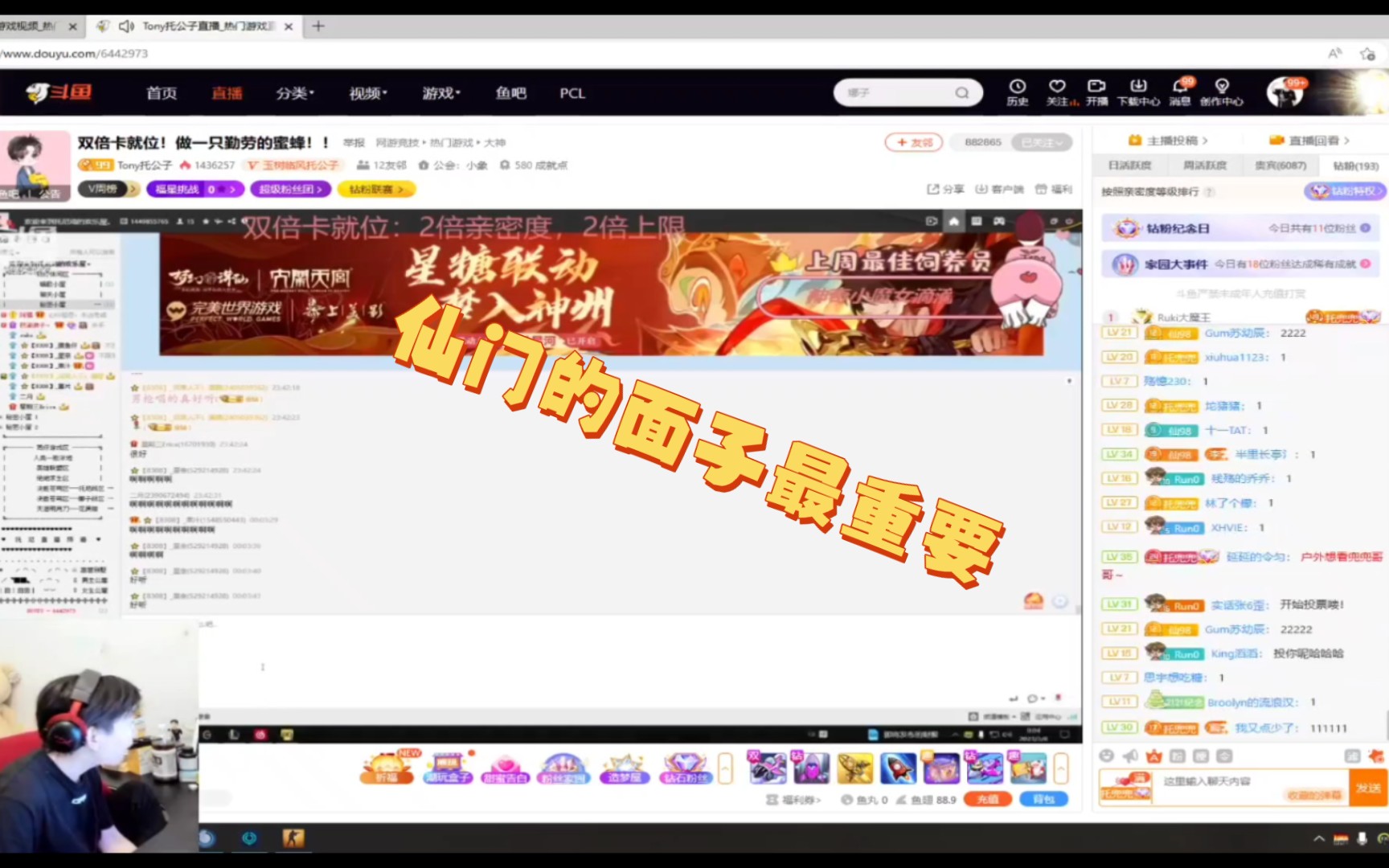Click the chat message input field
The image size is (1389, 868).
coord(1250,787)
